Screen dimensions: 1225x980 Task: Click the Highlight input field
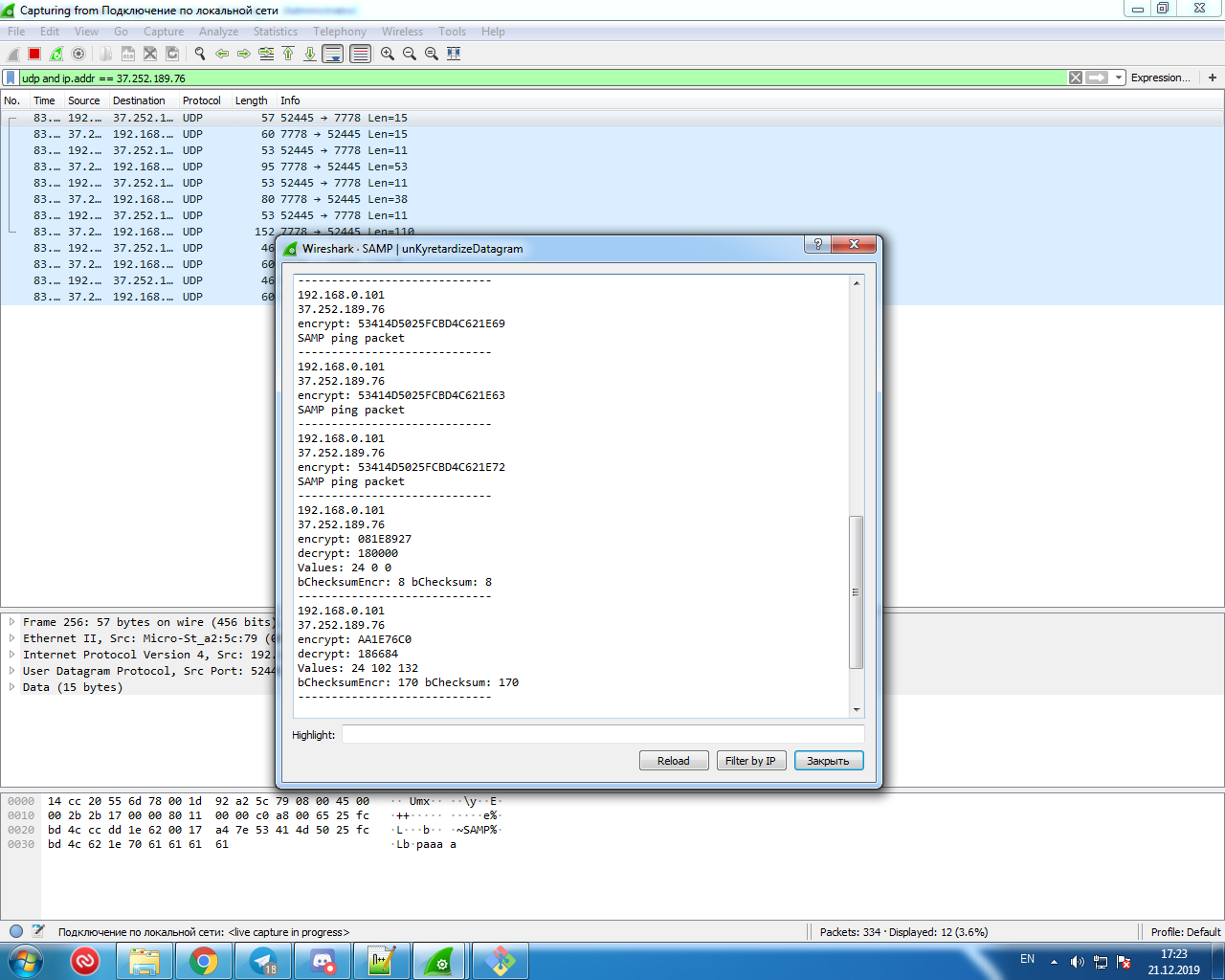pyautogui.click(x=603, y=734)
